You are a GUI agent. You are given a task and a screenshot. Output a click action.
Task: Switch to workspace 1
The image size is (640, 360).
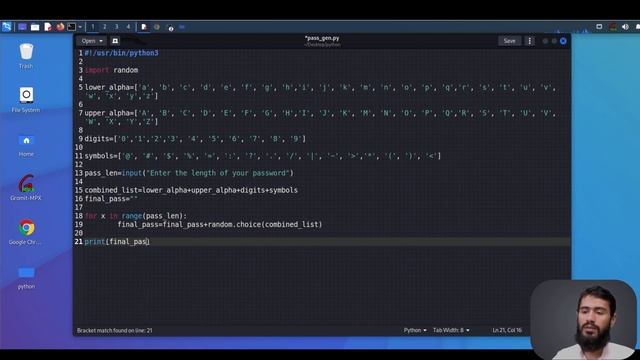click(93, 27)
